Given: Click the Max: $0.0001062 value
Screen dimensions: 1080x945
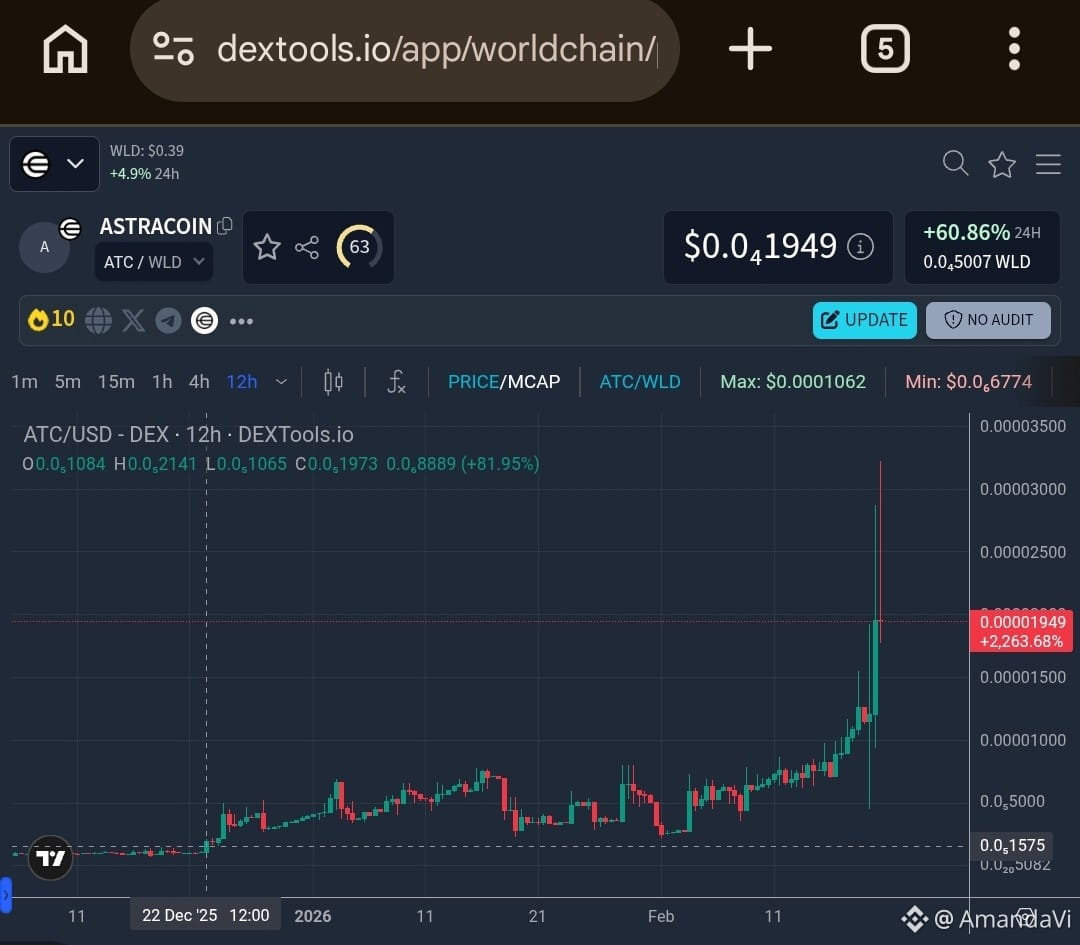Looking at the screenshot, I should (793, 382).
